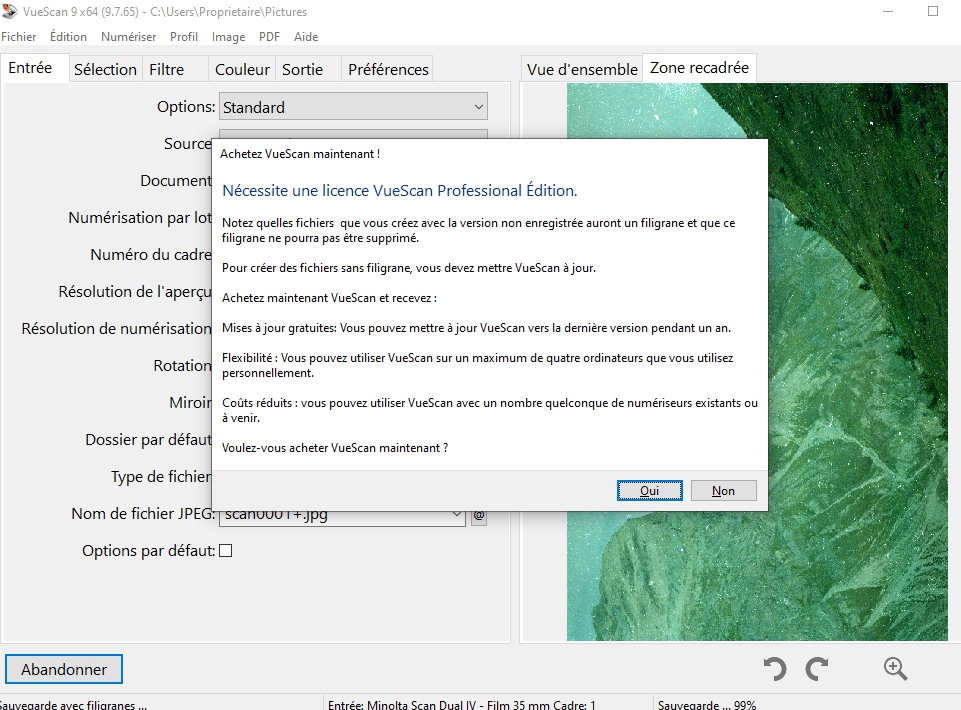961x710 pixels.
Task: Click the label "Document"
Action: (176, 181)
